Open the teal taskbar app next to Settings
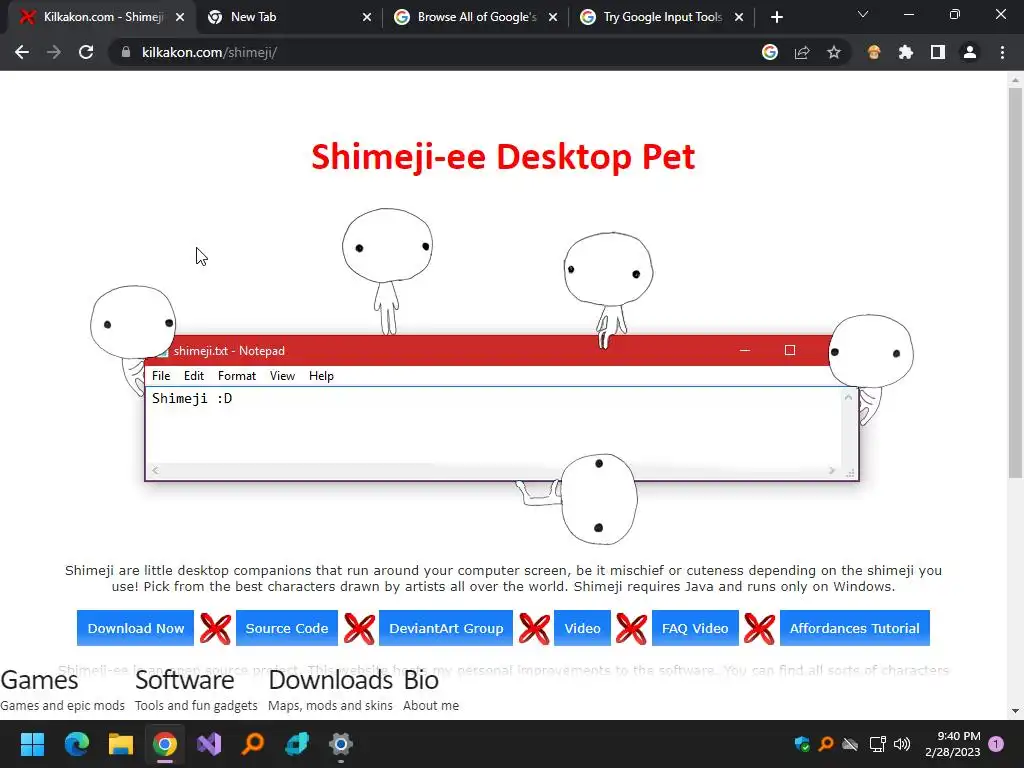 click(x=297, y=744)
